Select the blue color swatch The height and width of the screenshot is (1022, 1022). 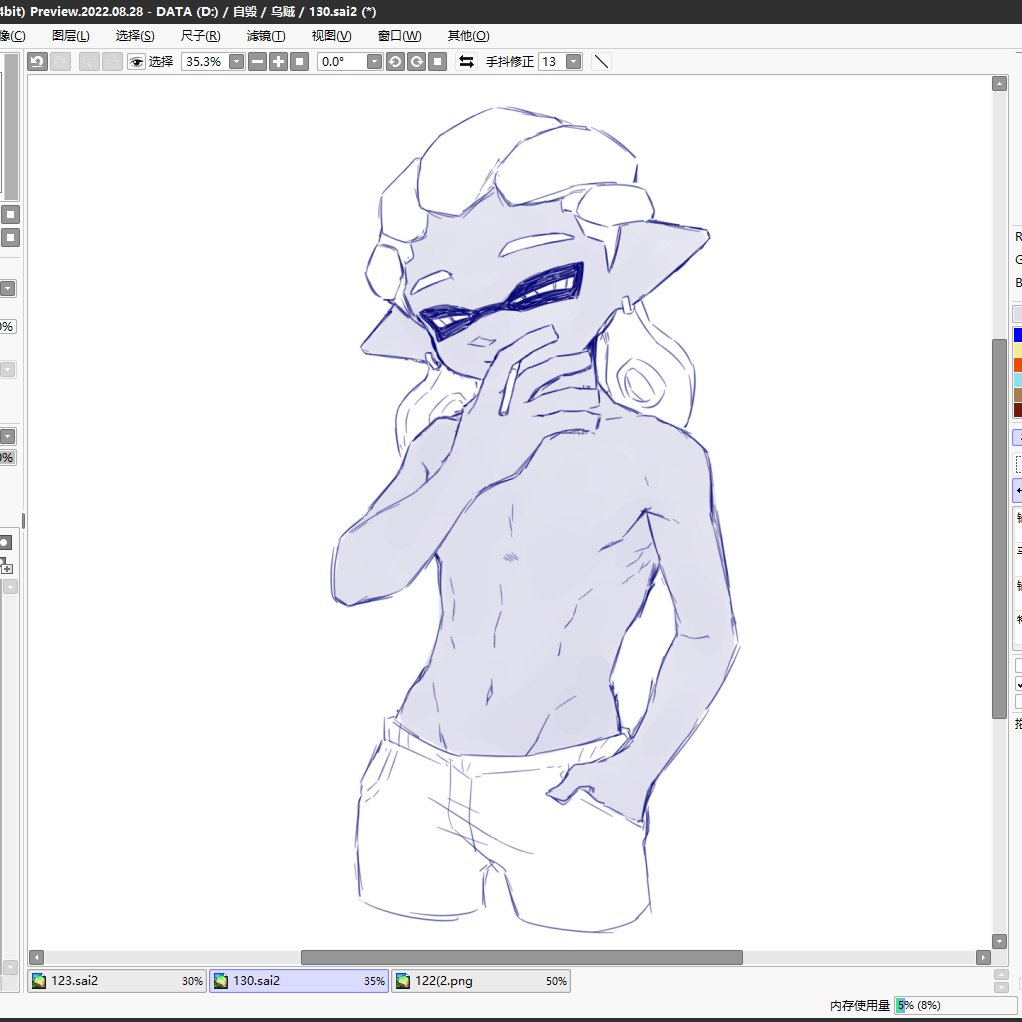coord(1017,334)
